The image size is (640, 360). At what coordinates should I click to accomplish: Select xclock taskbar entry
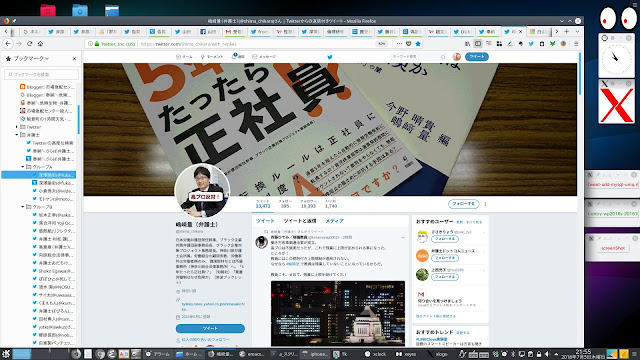(376, 354)
